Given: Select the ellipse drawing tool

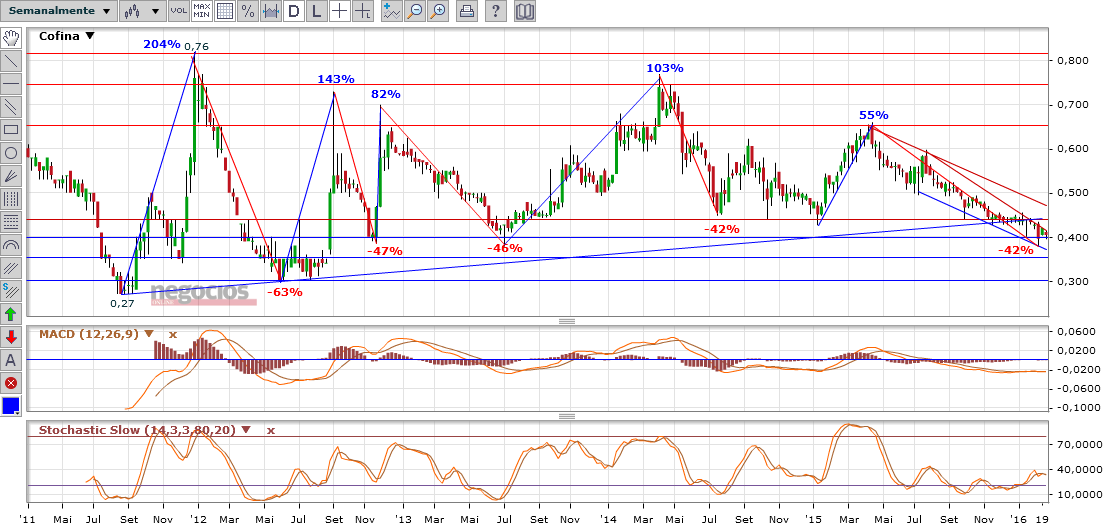Looking at the screenshot, I should point(11,153).
